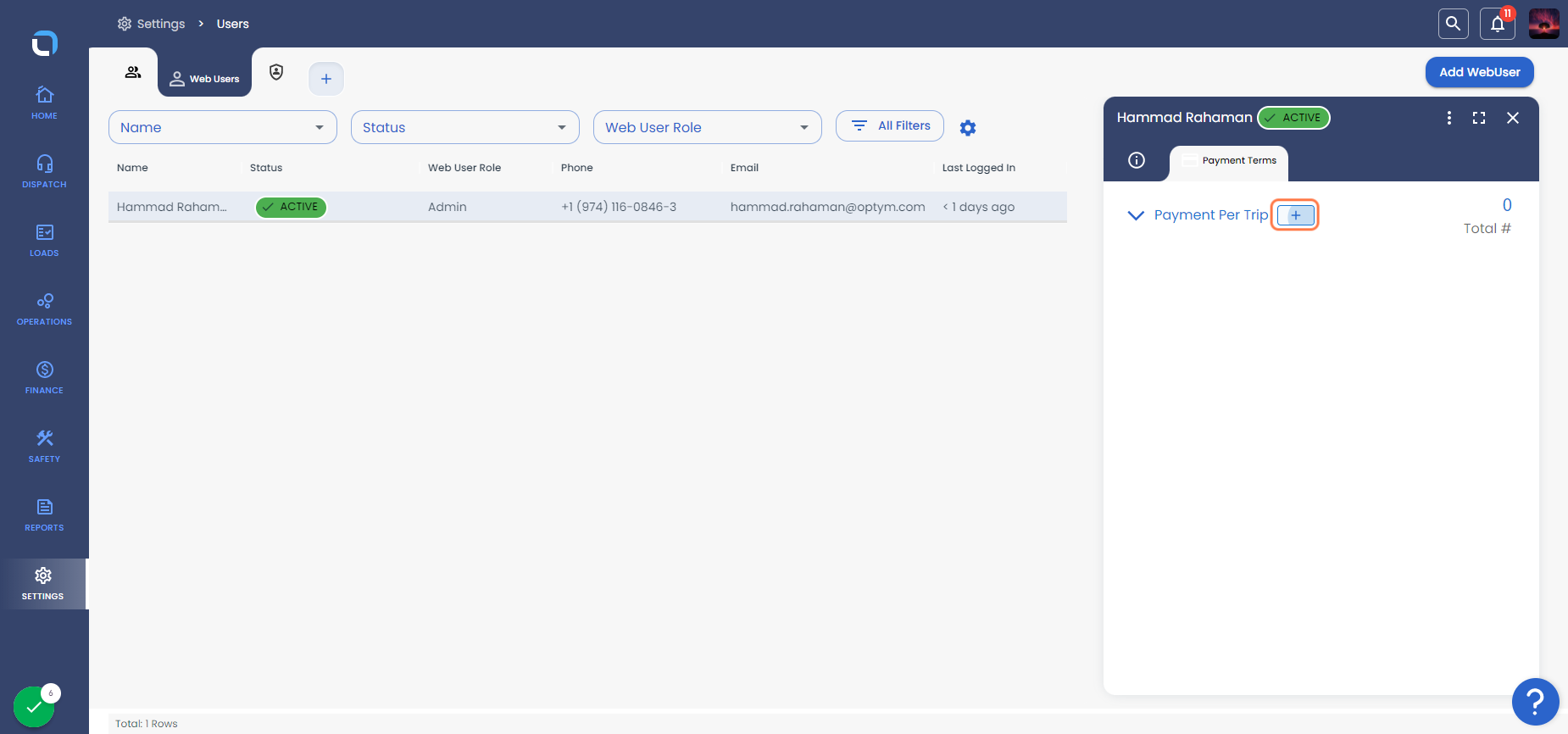Click the Users breadcrumb
The height and width of the screenshot is (734, 1568).
click(233, 24)
